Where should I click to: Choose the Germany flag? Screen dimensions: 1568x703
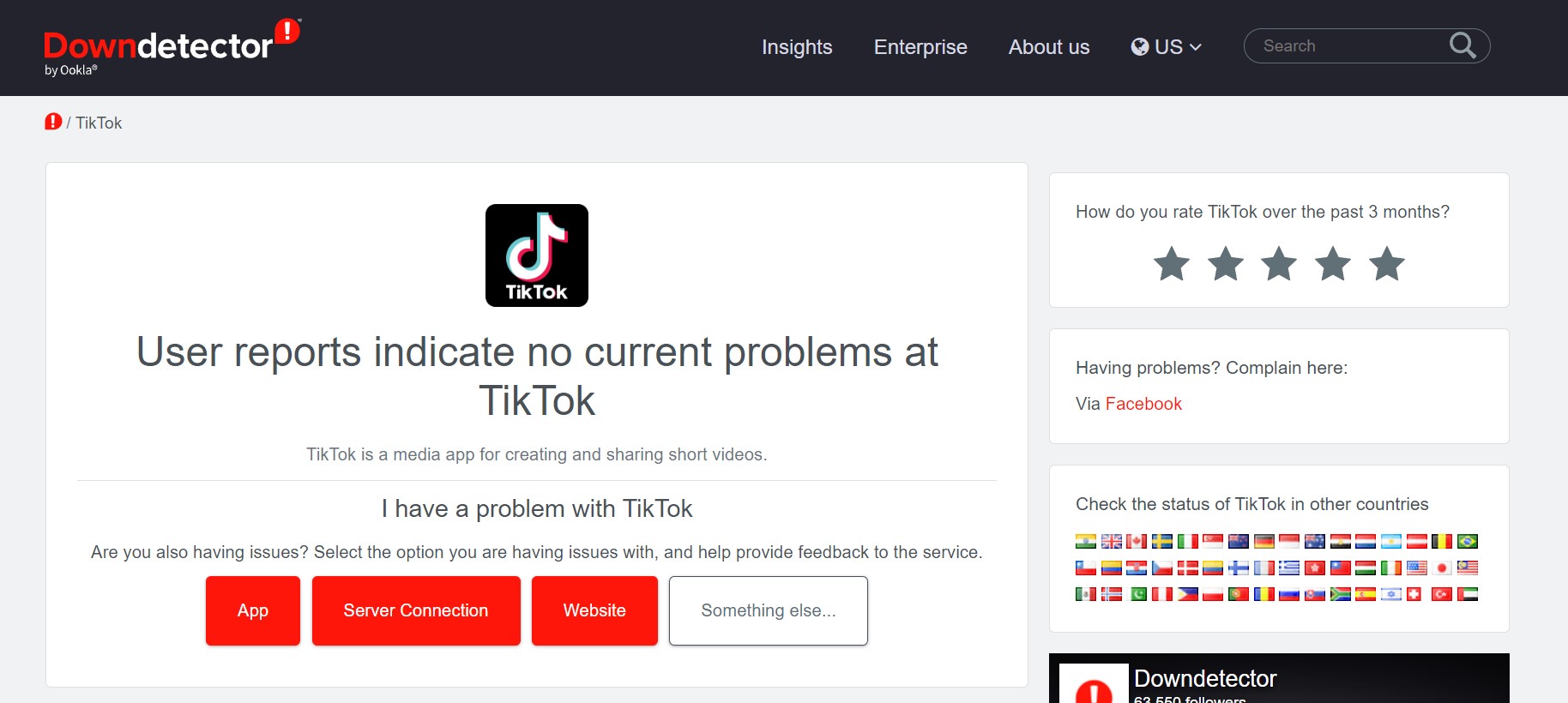pyautogui.click(x=1264, y=541)
